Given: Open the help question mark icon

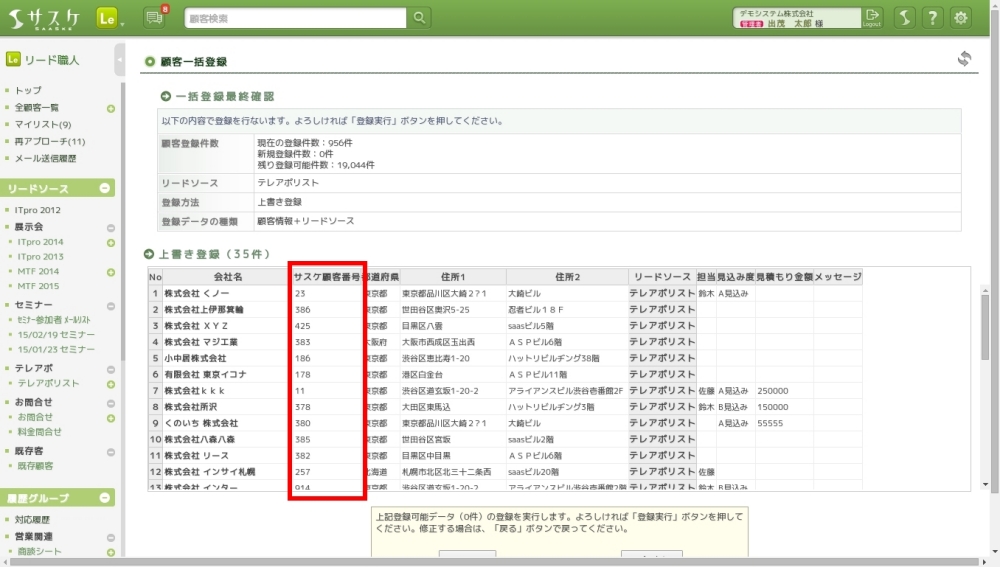Looking at the screenshot, I should coord(931,18).
